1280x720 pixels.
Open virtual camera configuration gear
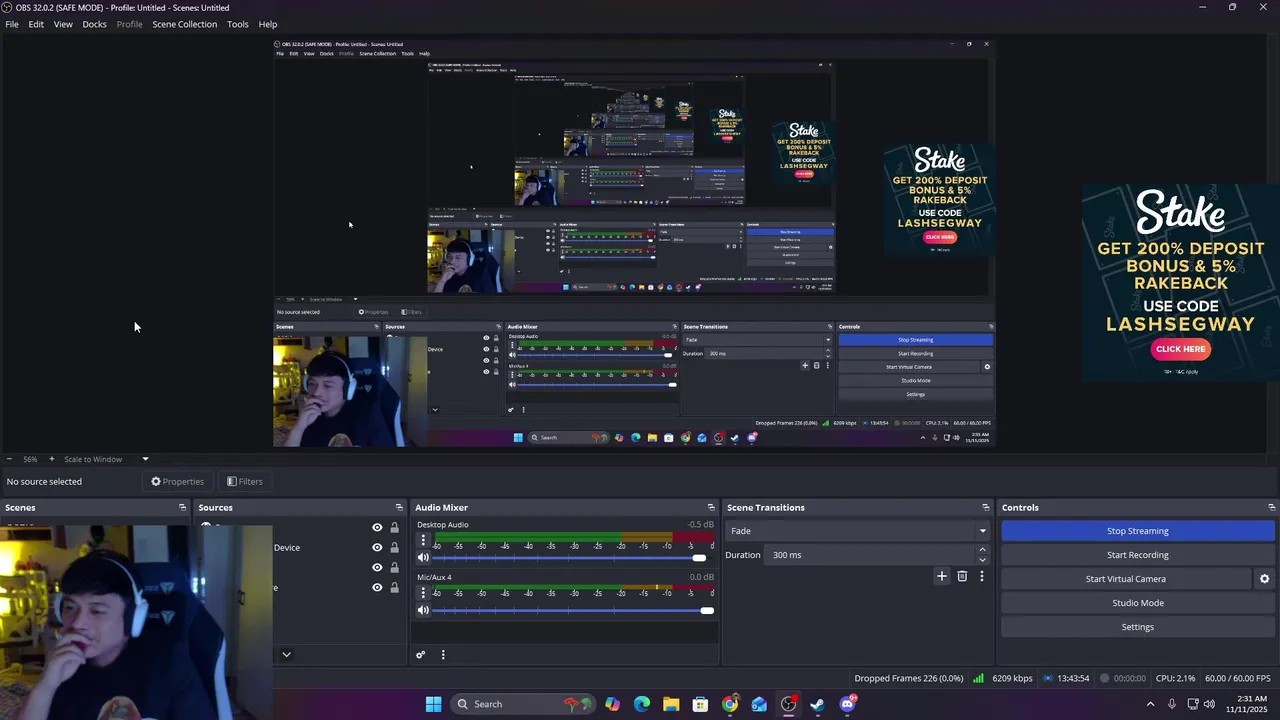click(1264, 579)
